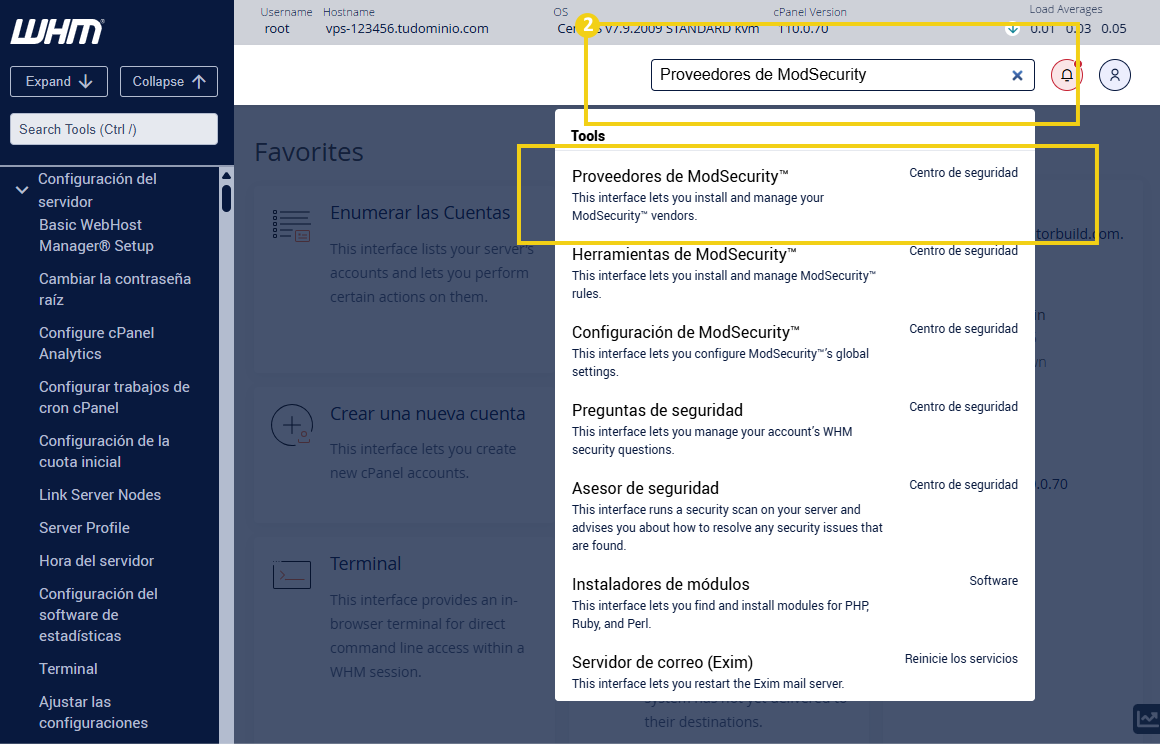Select Preguntas de seguridad result
The width and height of the screenshot is (1160, 744).
795,429
